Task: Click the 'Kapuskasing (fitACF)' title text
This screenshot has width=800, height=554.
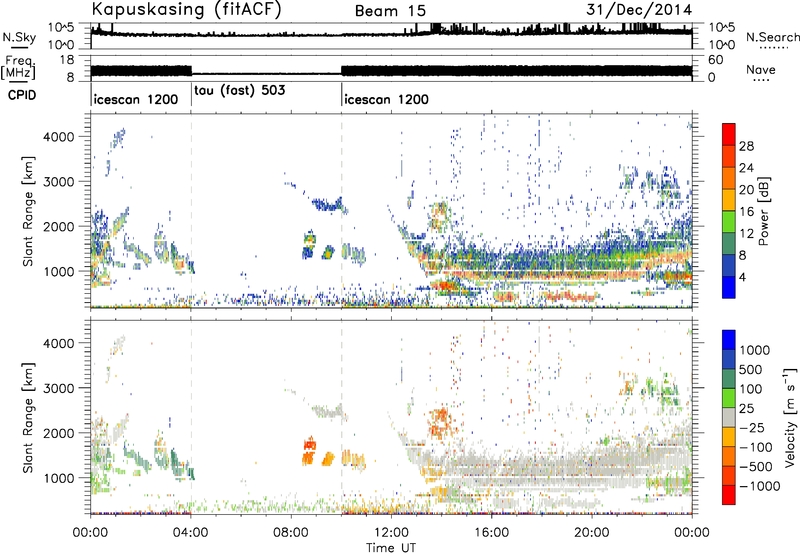Action: [186, 10]
